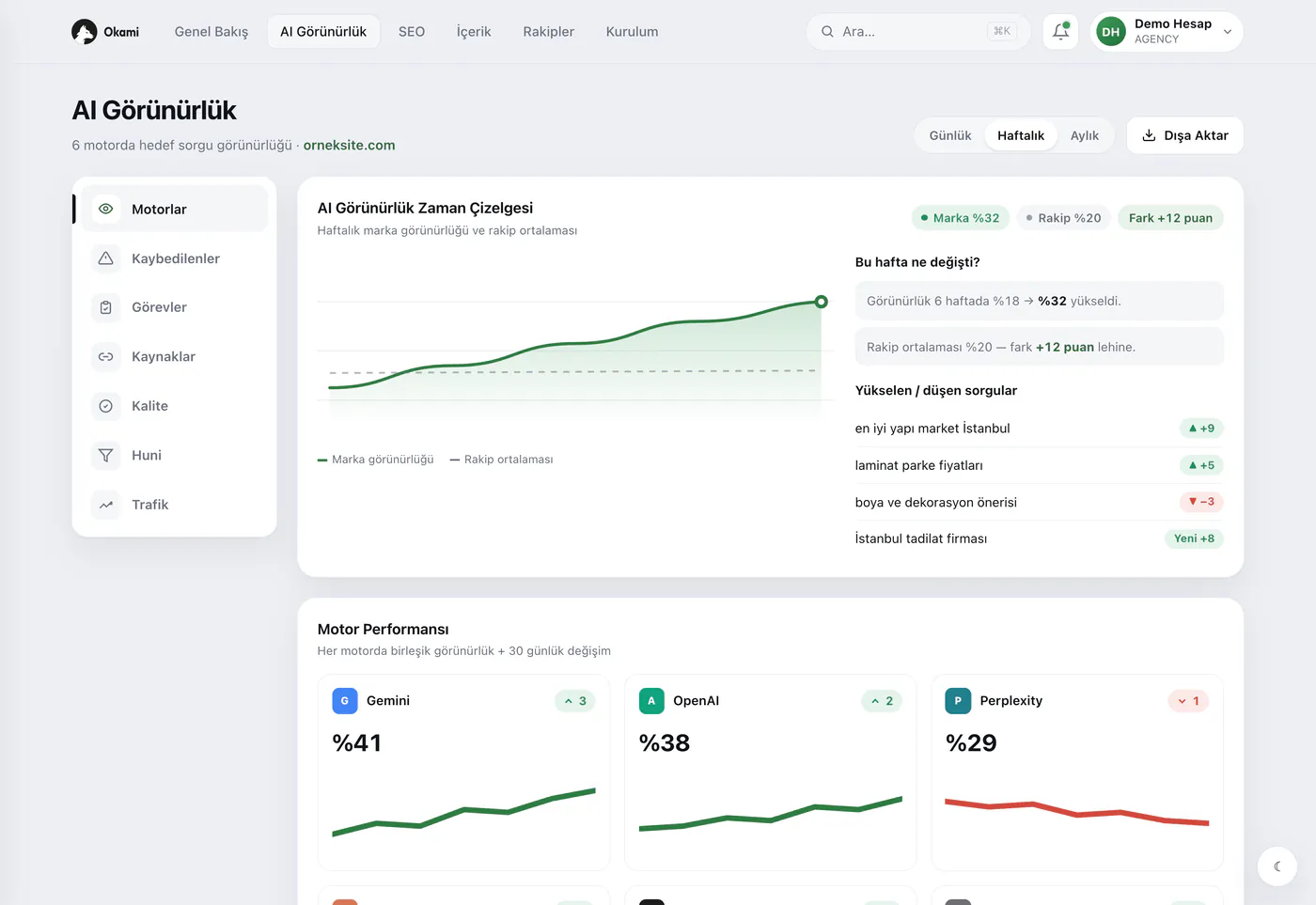The height and width of the screenshot is (905, 1316).
Task: Select the Huni funnel icon
Action: (x=106, y=455)
